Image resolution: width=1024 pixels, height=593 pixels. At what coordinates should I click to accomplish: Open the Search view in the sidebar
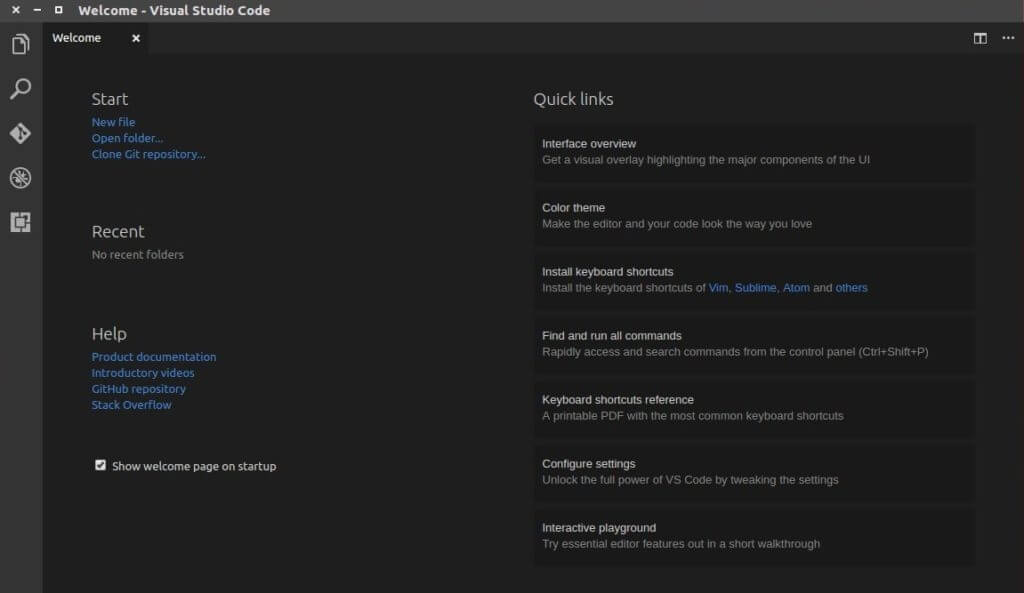[x=20, y=89]
